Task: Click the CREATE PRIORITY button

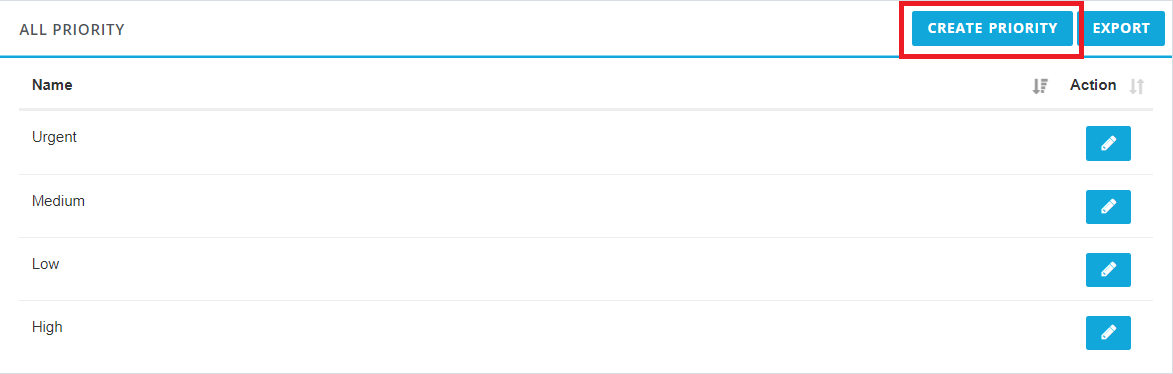Action: [992, 28]
